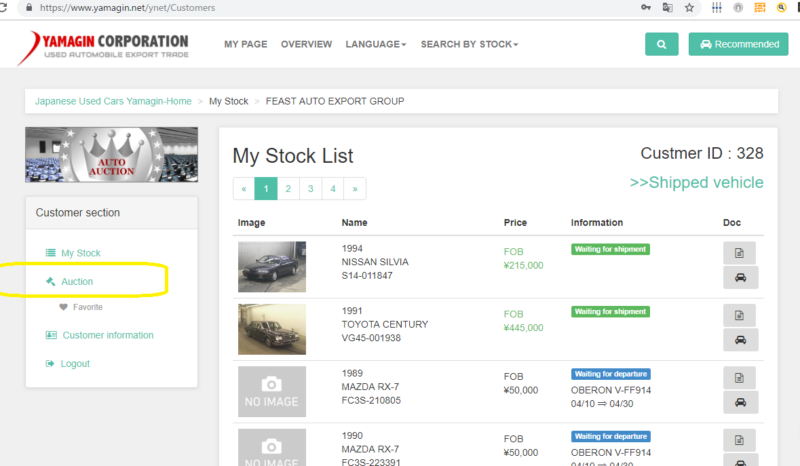Open the MY PAGE menu item

click(x=245, y=44)
